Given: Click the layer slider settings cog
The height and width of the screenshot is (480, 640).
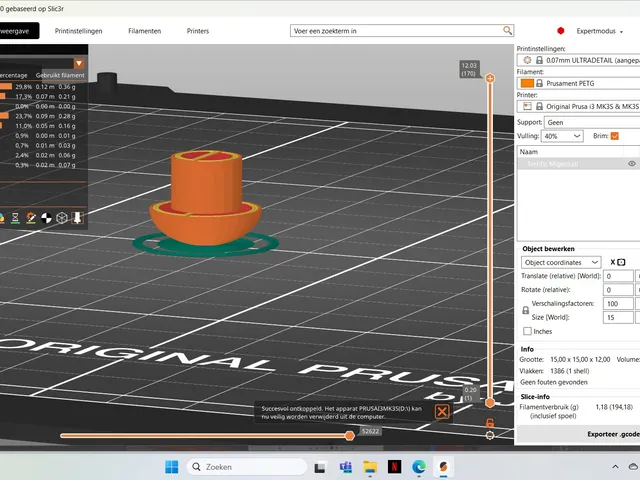Looking at the screenshot, I should click(x=490, y=436).
